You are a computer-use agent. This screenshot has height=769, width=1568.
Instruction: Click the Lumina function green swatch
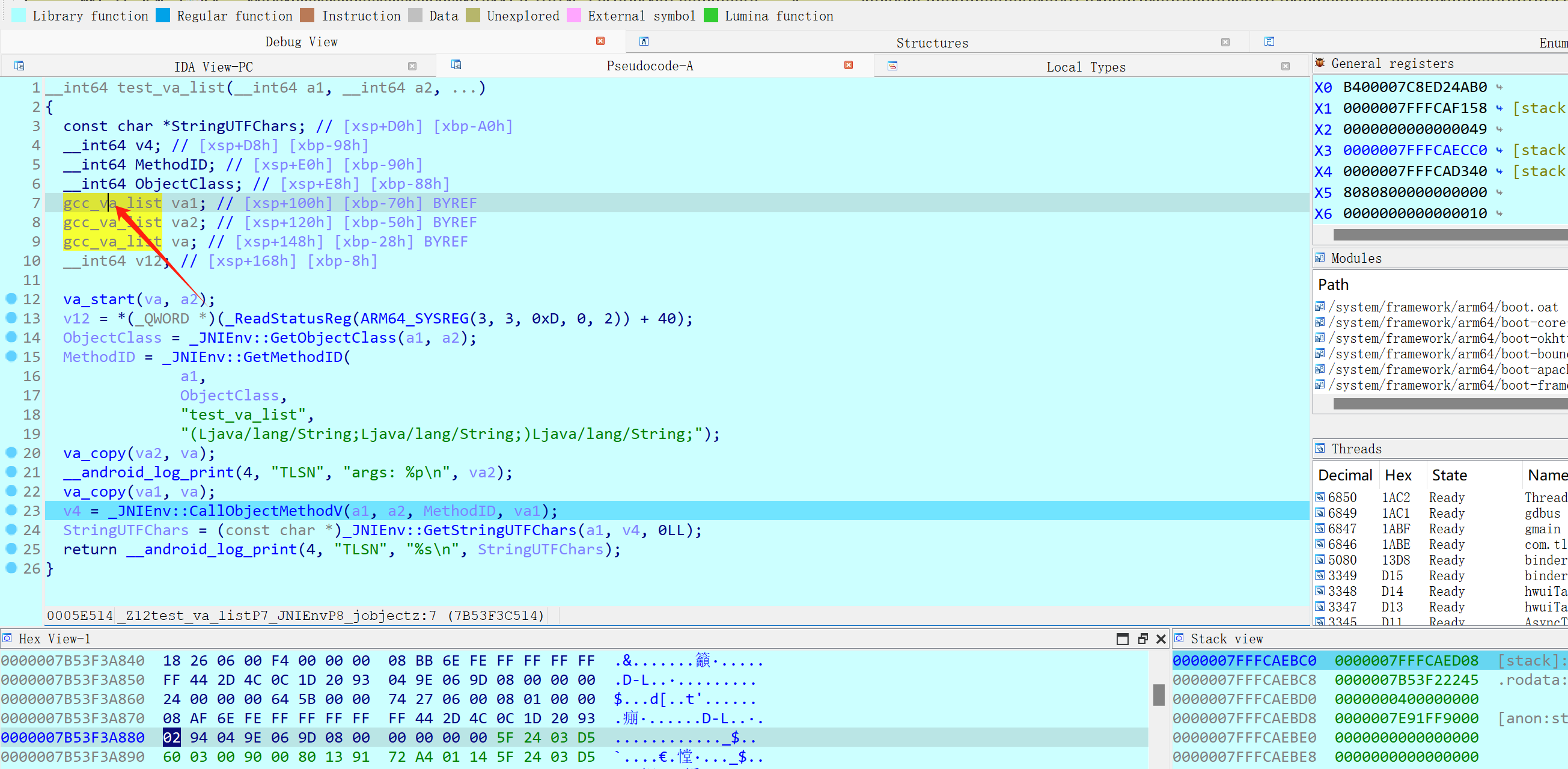click(710, 15)
